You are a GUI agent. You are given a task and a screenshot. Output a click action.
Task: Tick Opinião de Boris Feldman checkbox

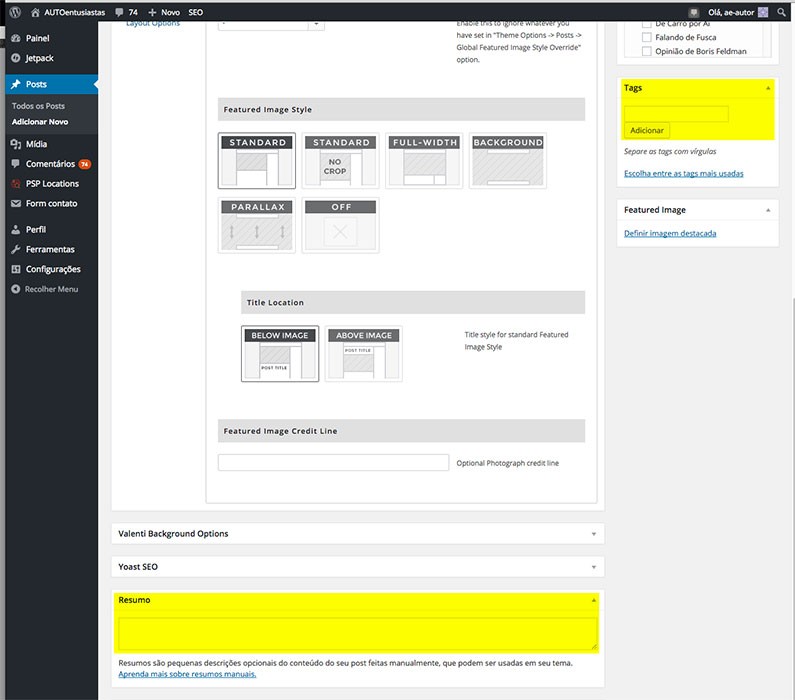(647, 52)
